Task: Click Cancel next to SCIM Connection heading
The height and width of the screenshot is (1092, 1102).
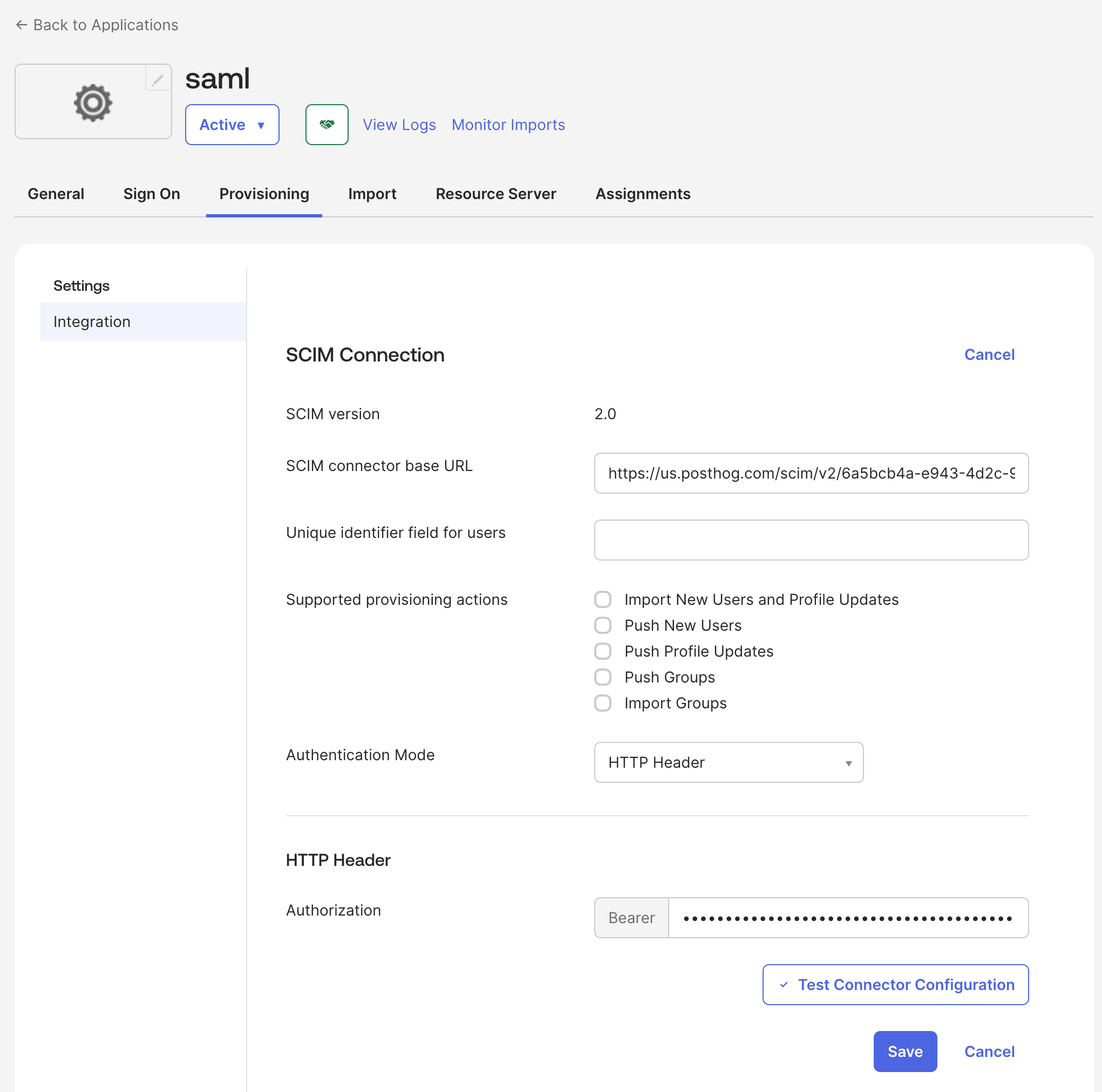Action: 989,354
